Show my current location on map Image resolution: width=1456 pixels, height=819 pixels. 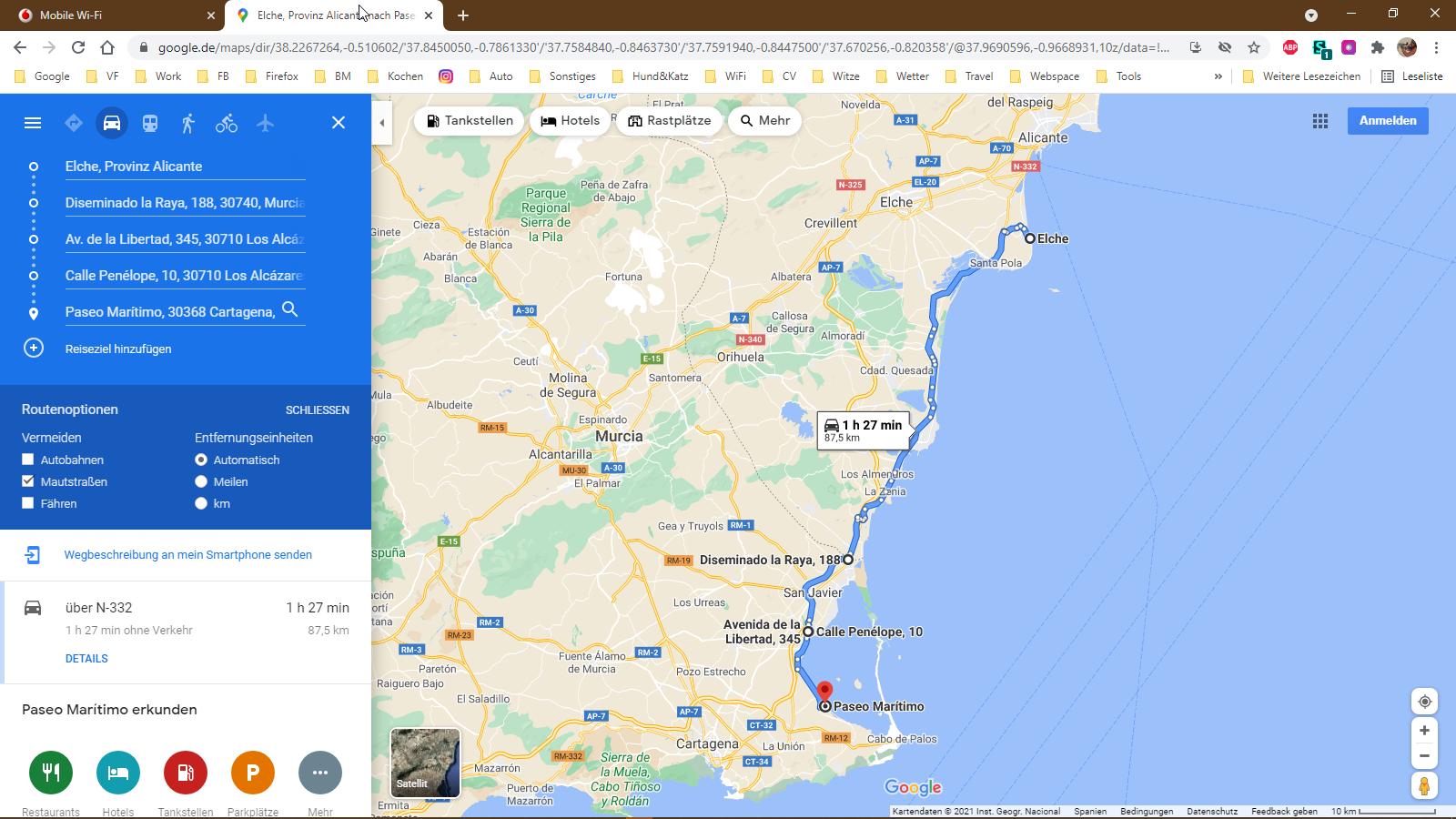coord(1425,702)
